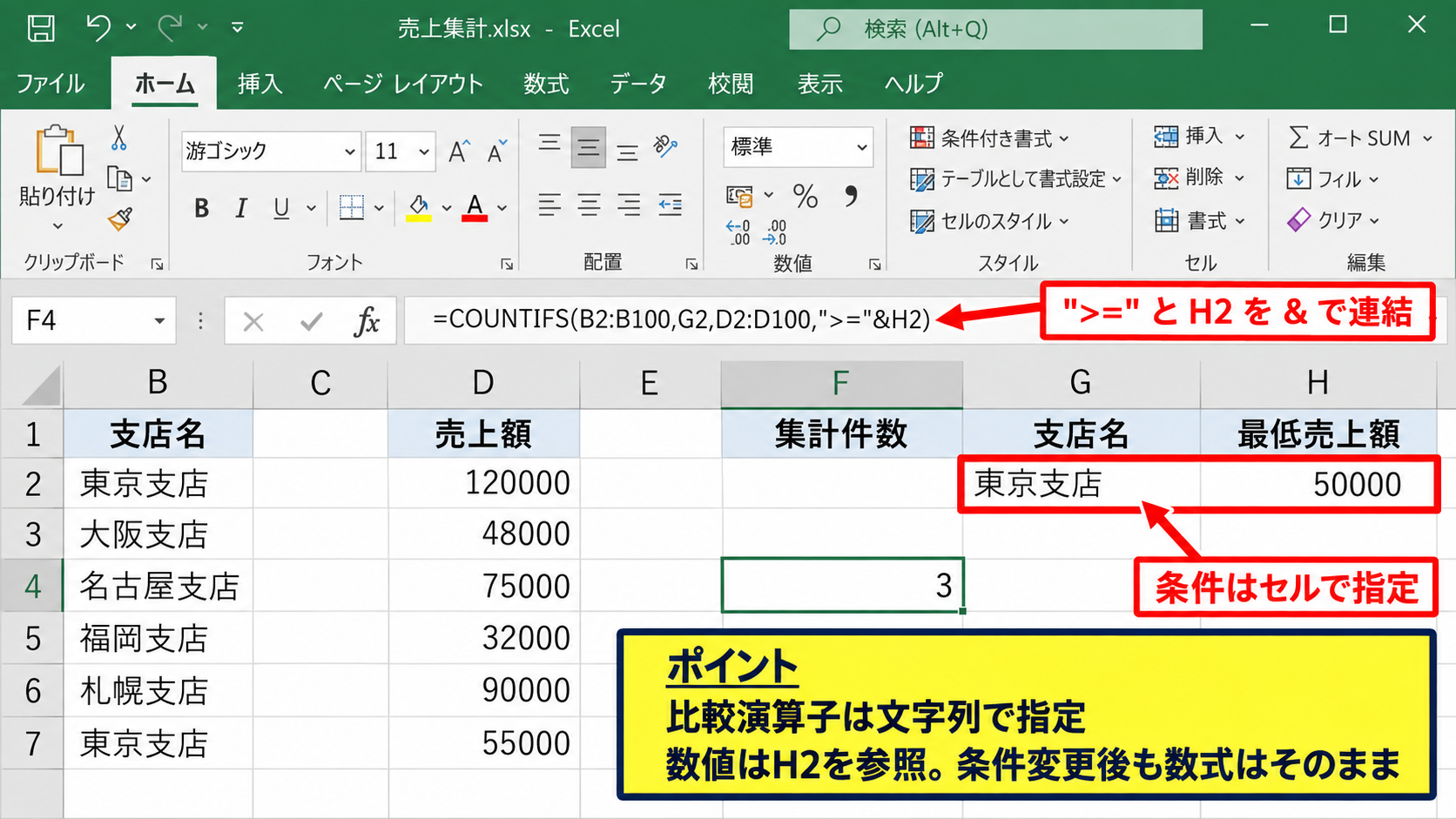Screen dimensions: 1456x819
Task: Click the 削除 cells button
Action: pos(1199,178)
